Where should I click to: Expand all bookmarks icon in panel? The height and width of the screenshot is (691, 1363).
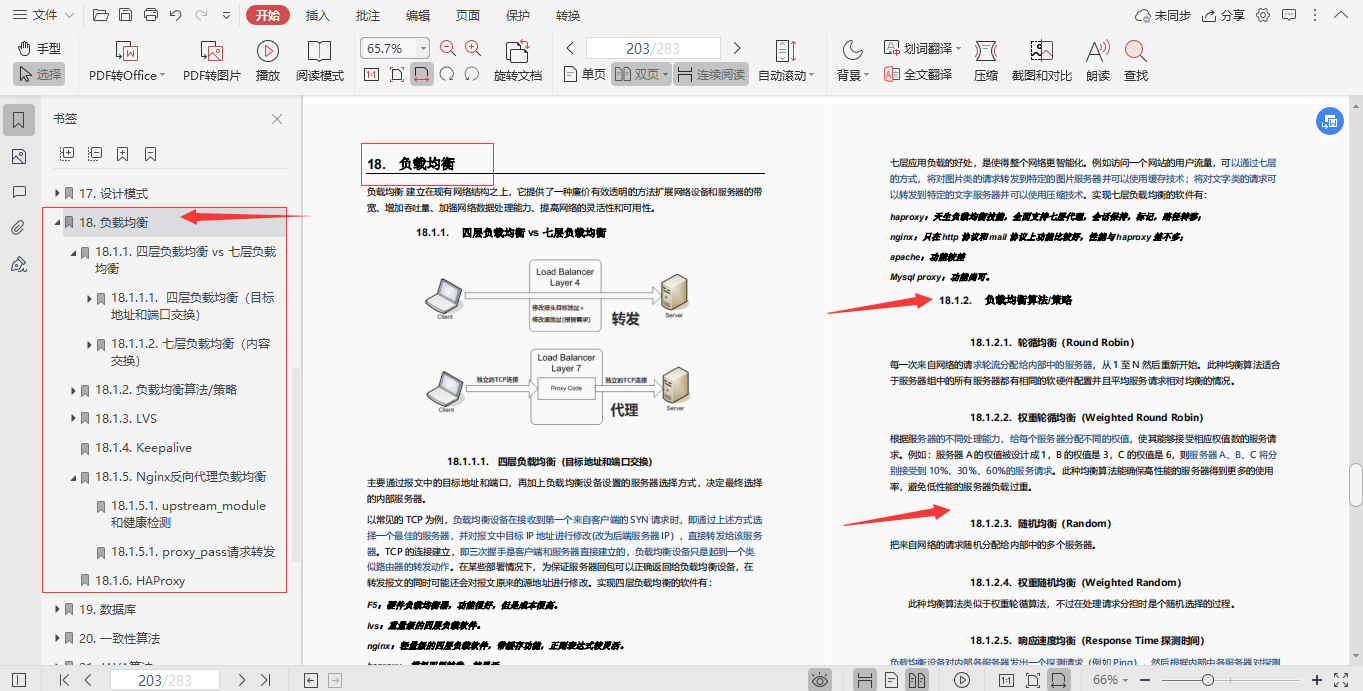tap(67, 154)
